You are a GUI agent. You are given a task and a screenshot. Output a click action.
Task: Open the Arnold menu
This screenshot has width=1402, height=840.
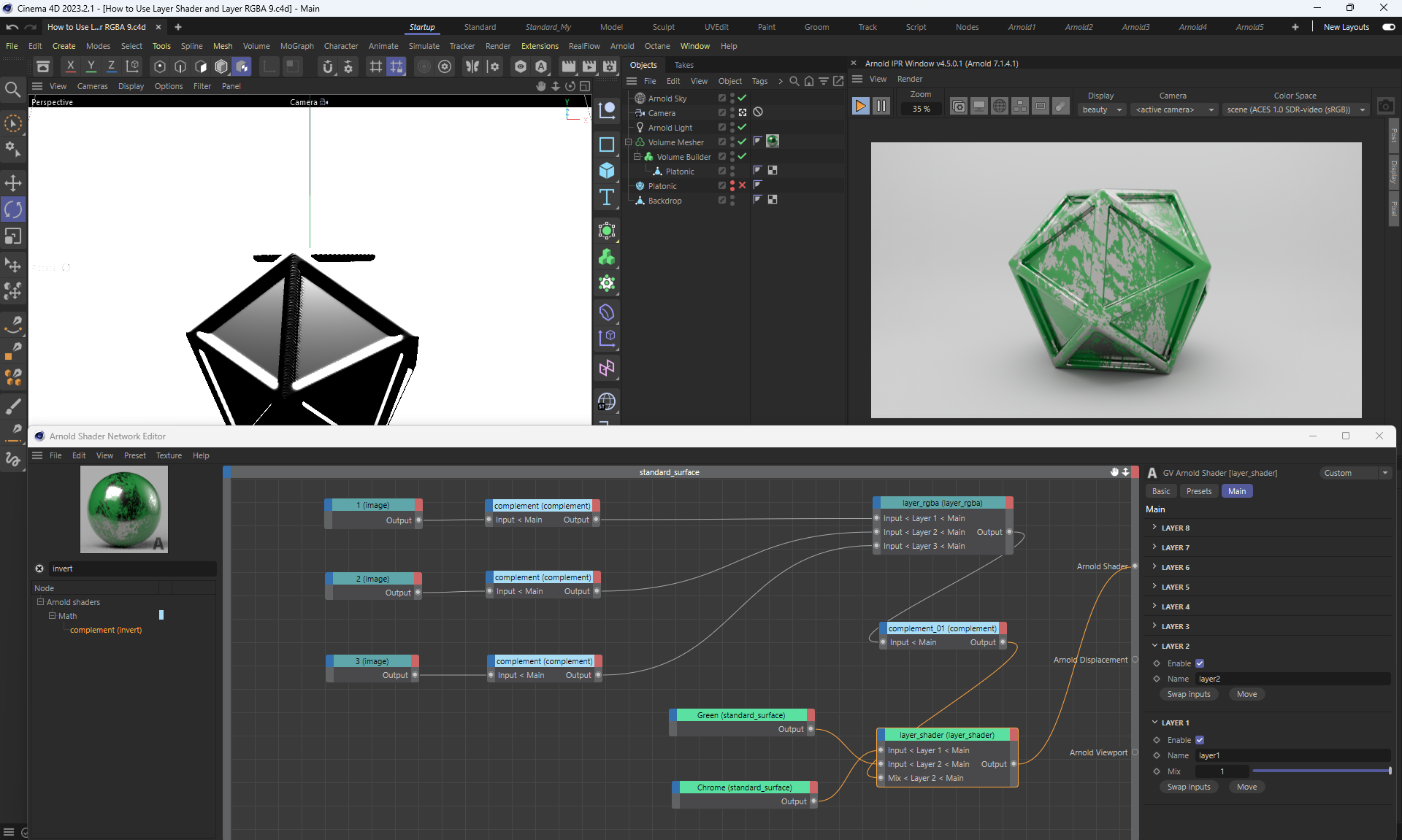pos(622,46)
